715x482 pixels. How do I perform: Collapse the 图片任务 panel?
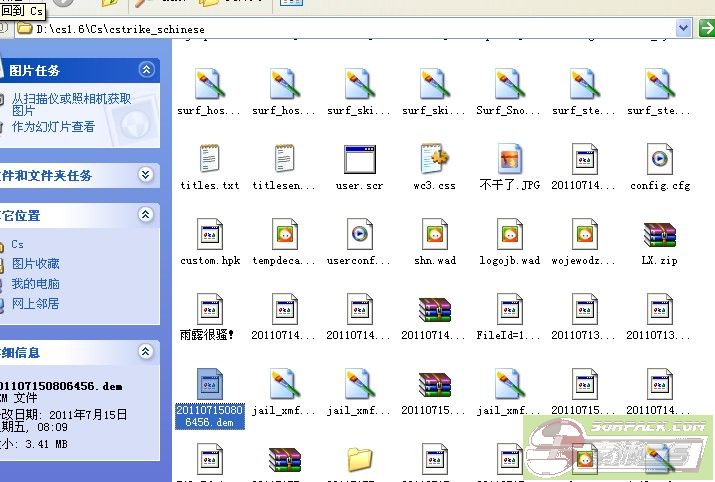[146, 70]
